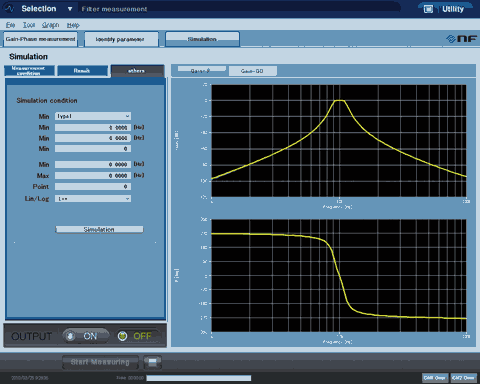Turn OUTPUT ON
The image size is (480, 384).
tap(85, 336)
